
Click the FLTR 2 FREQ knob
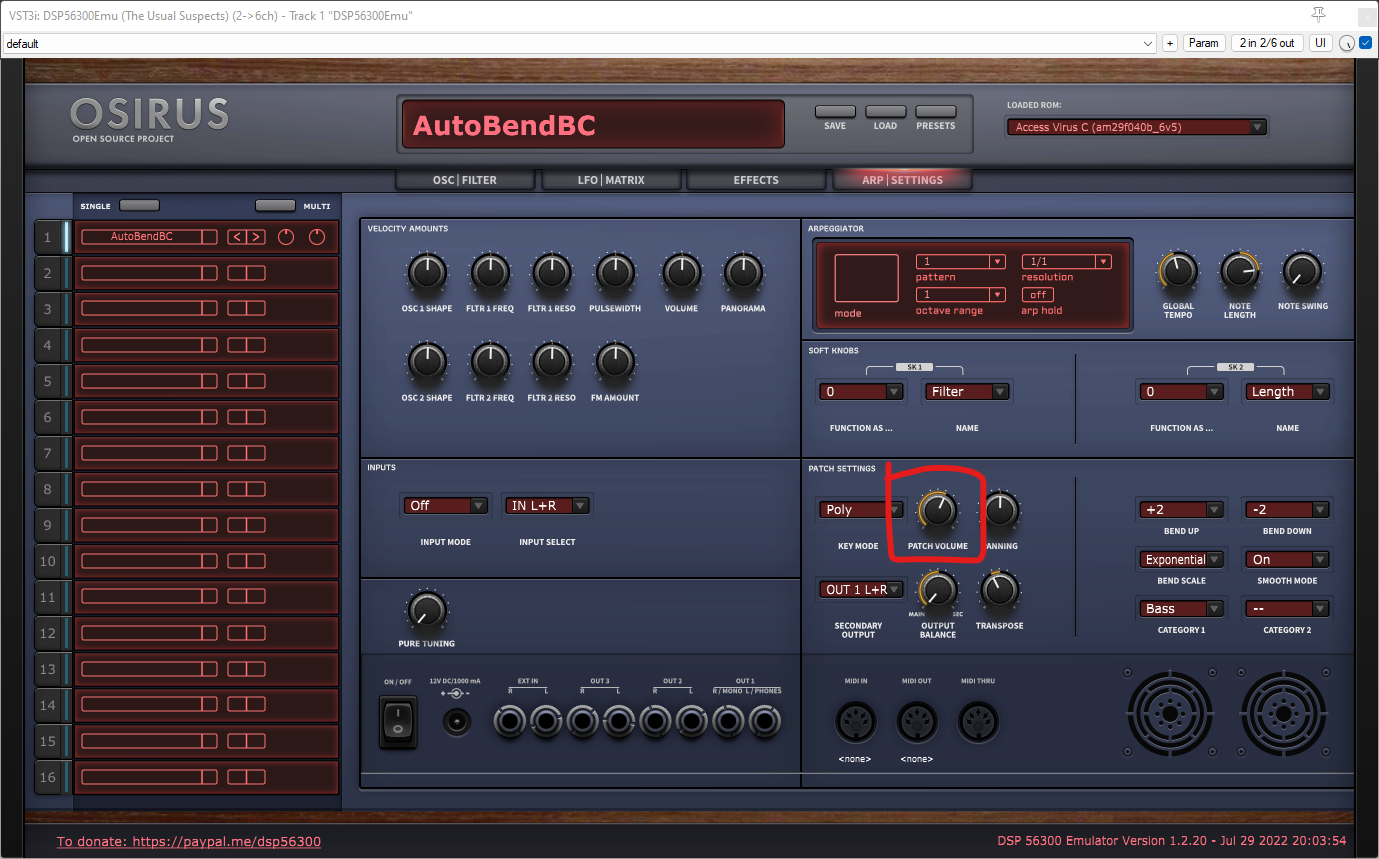[x=490, y=362]
